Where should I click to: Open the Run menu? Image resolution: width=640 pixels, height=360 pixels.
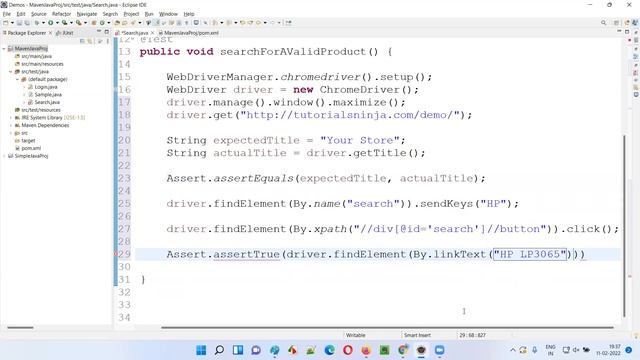point(149,14)
